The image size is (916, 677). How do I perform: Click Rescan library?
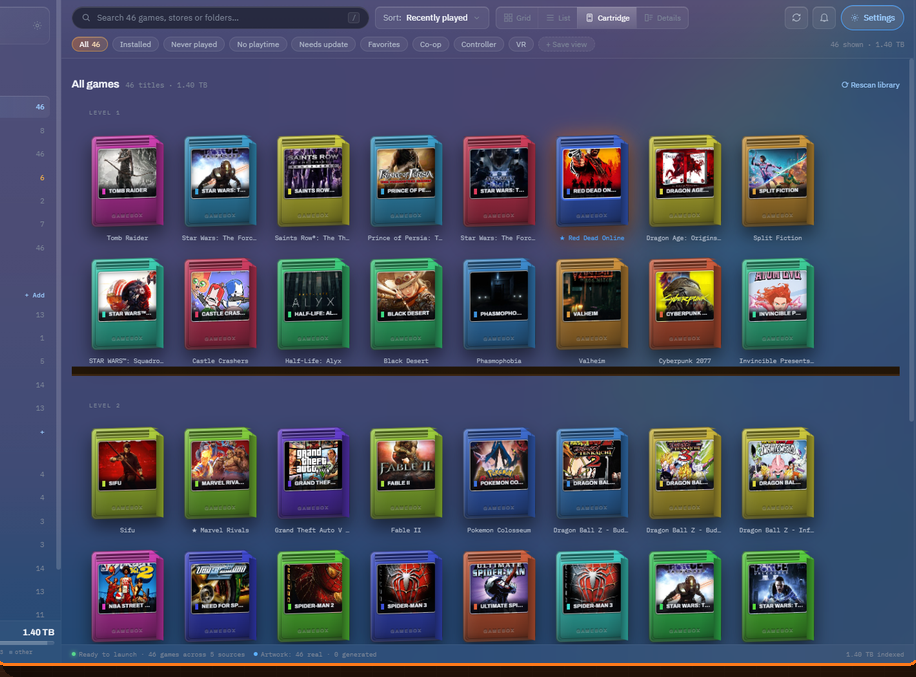[870, 85]
